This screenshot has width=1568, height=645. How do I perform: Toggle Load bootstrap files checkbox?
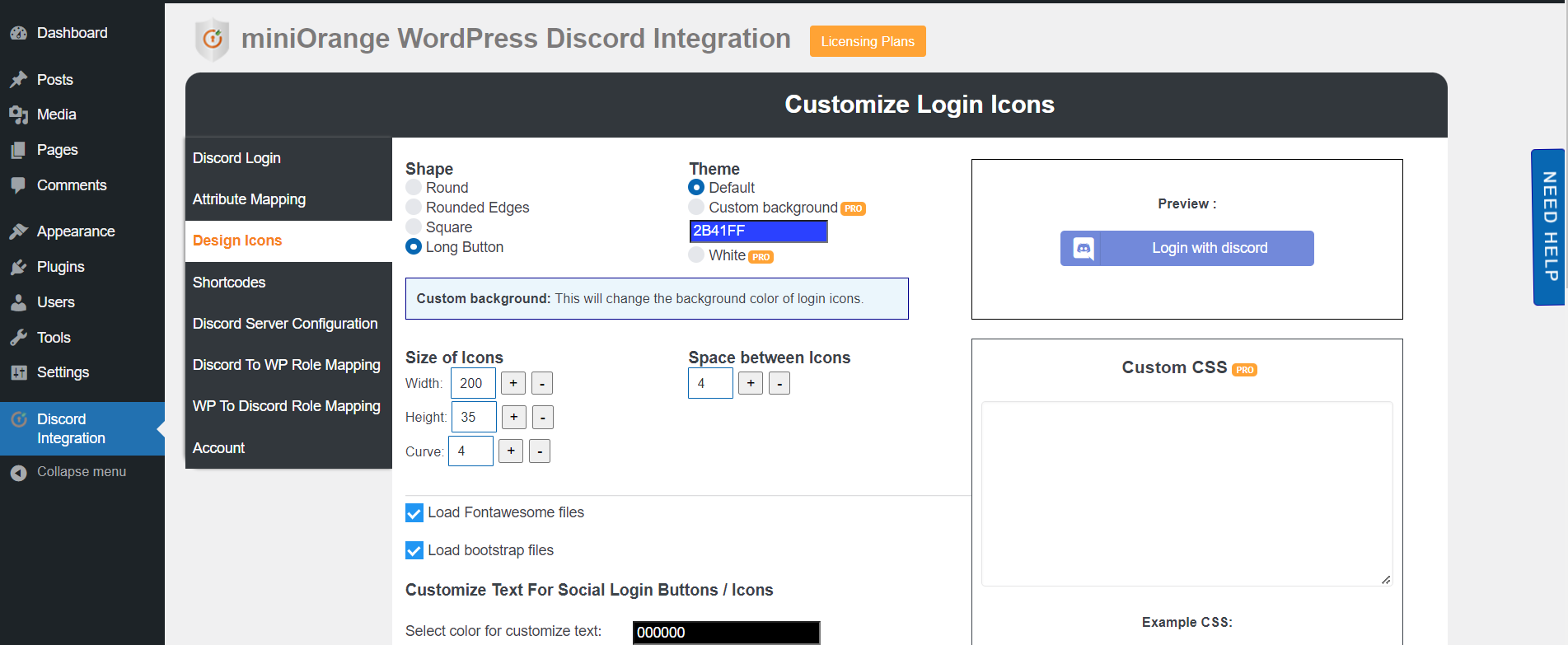pos(414,550)
